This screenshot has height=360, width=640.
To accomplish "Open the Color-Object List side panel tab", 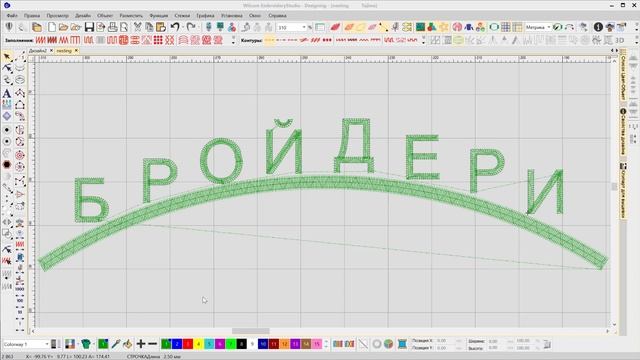I will click(623, 76).
